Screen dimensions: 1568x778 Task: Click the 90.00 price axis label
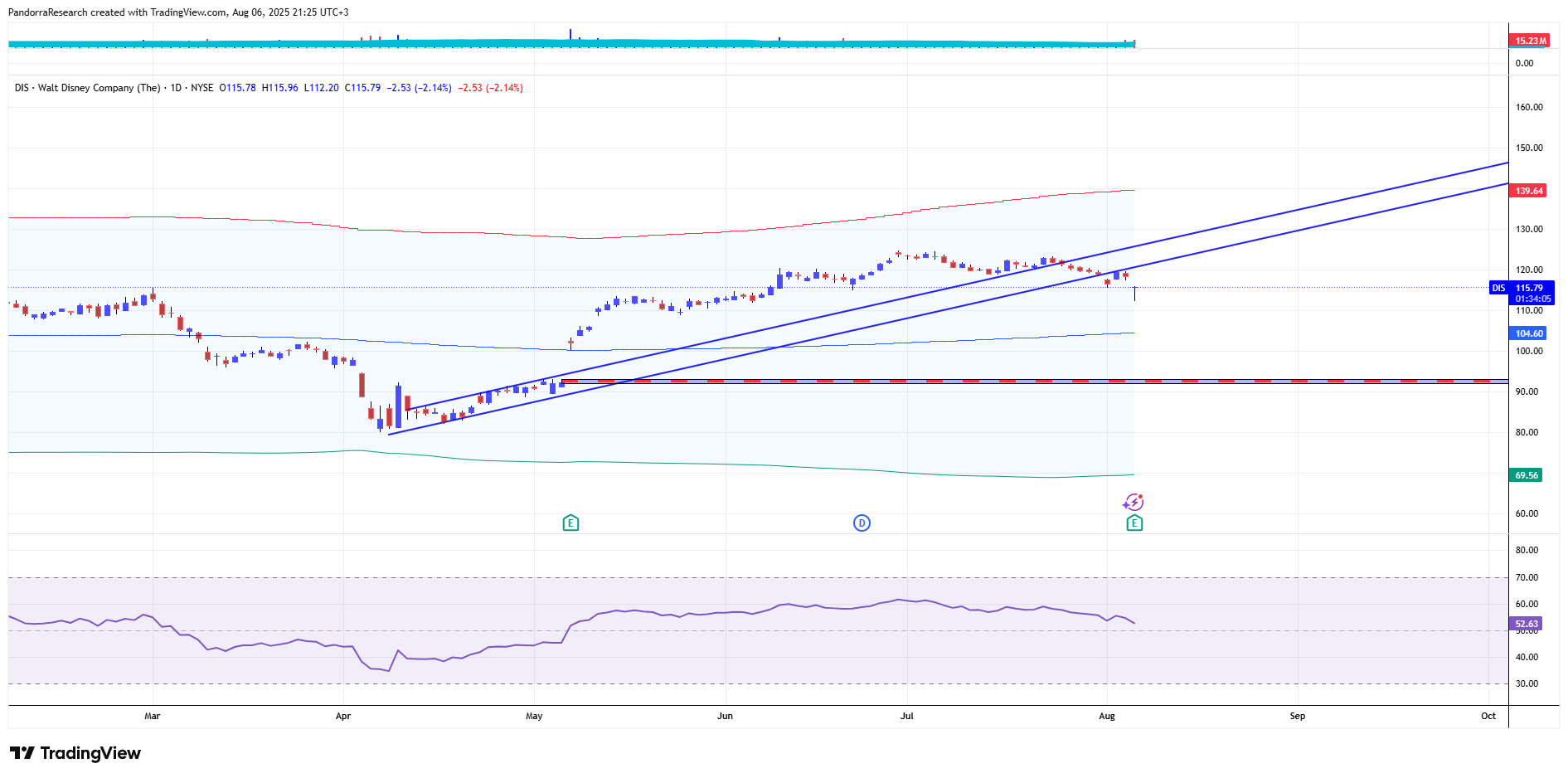1527,391
